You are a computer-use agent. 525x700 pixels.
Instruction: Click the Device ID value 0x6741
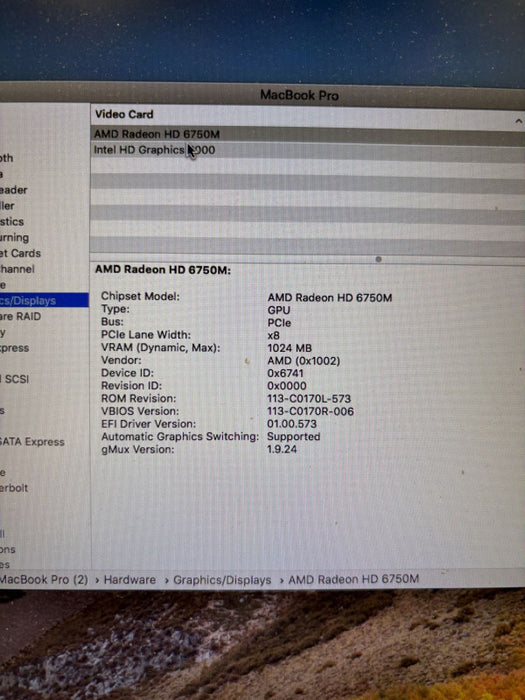click(x=286, y=373)
